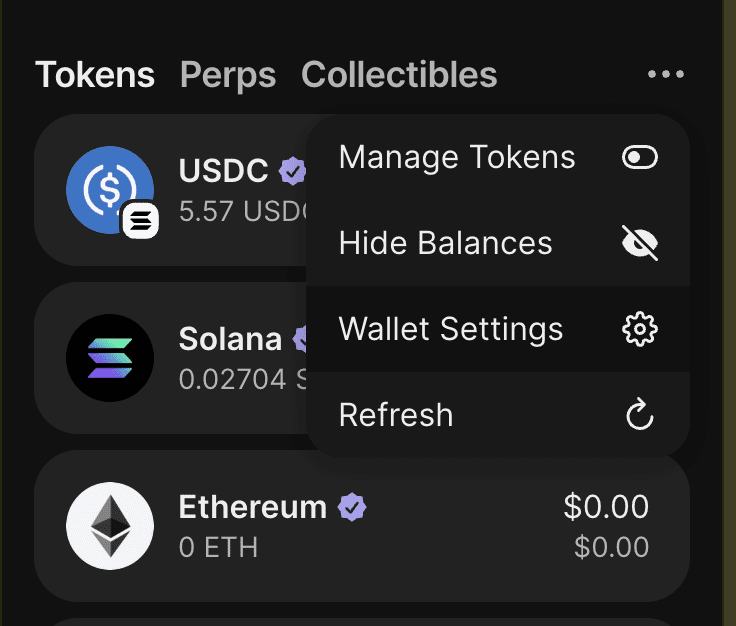The image size is (736, 626).
Task: Toggle the Manage Tokens switch icon
Action: click(x=639, y=158)
